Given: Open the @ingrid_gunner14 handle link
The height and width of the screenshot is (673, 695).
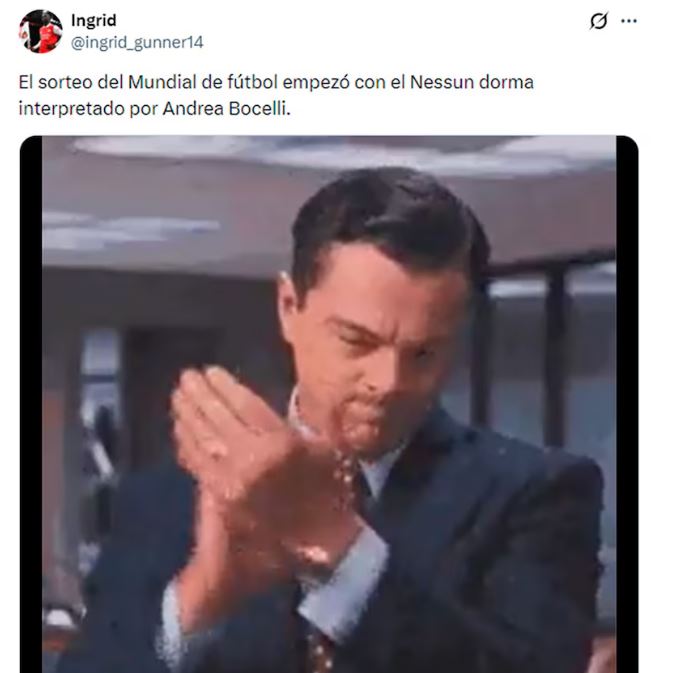Looking at the screenshot, I should coord(137,43).
